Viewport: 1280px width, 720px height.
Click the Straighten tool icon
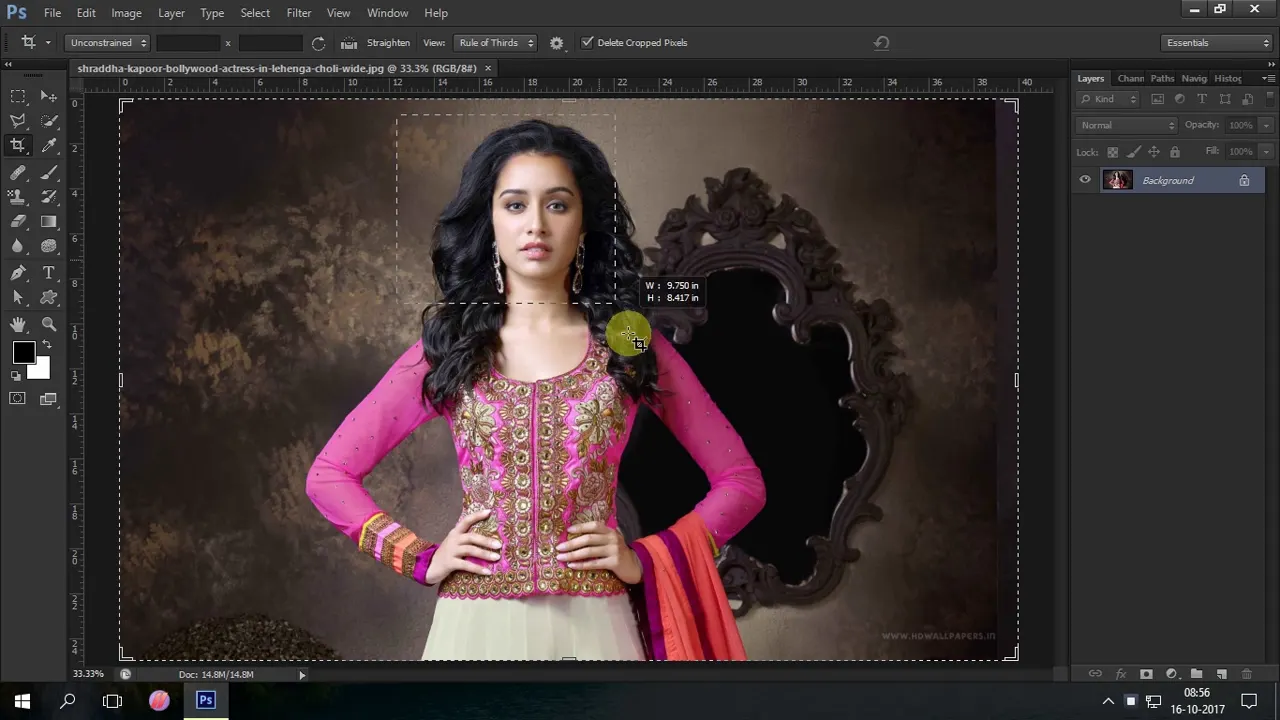(349, 43)
